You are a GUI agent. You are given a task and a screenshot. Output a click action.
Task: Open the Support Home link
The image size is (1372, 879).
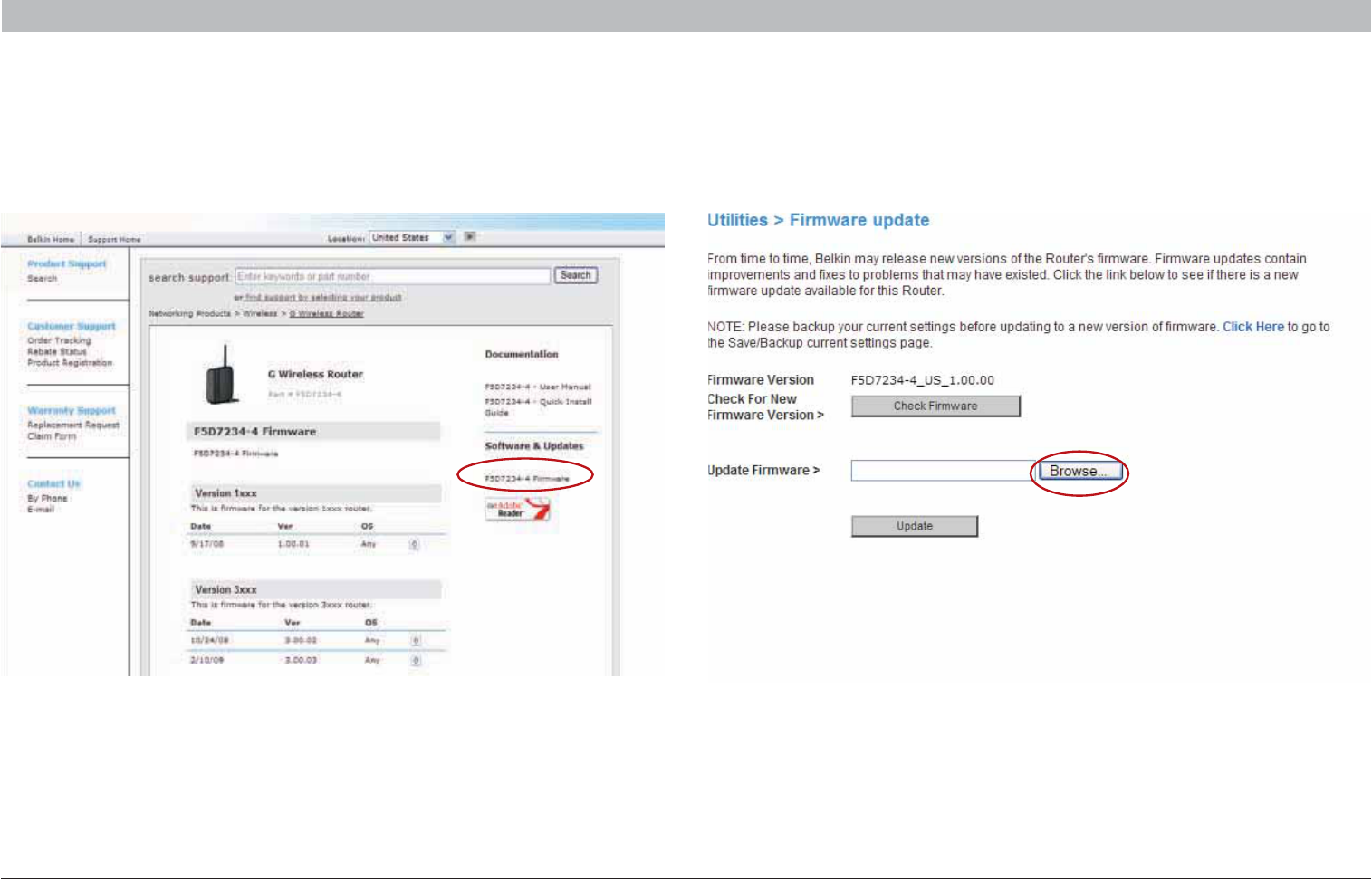[x=114, y=240]
